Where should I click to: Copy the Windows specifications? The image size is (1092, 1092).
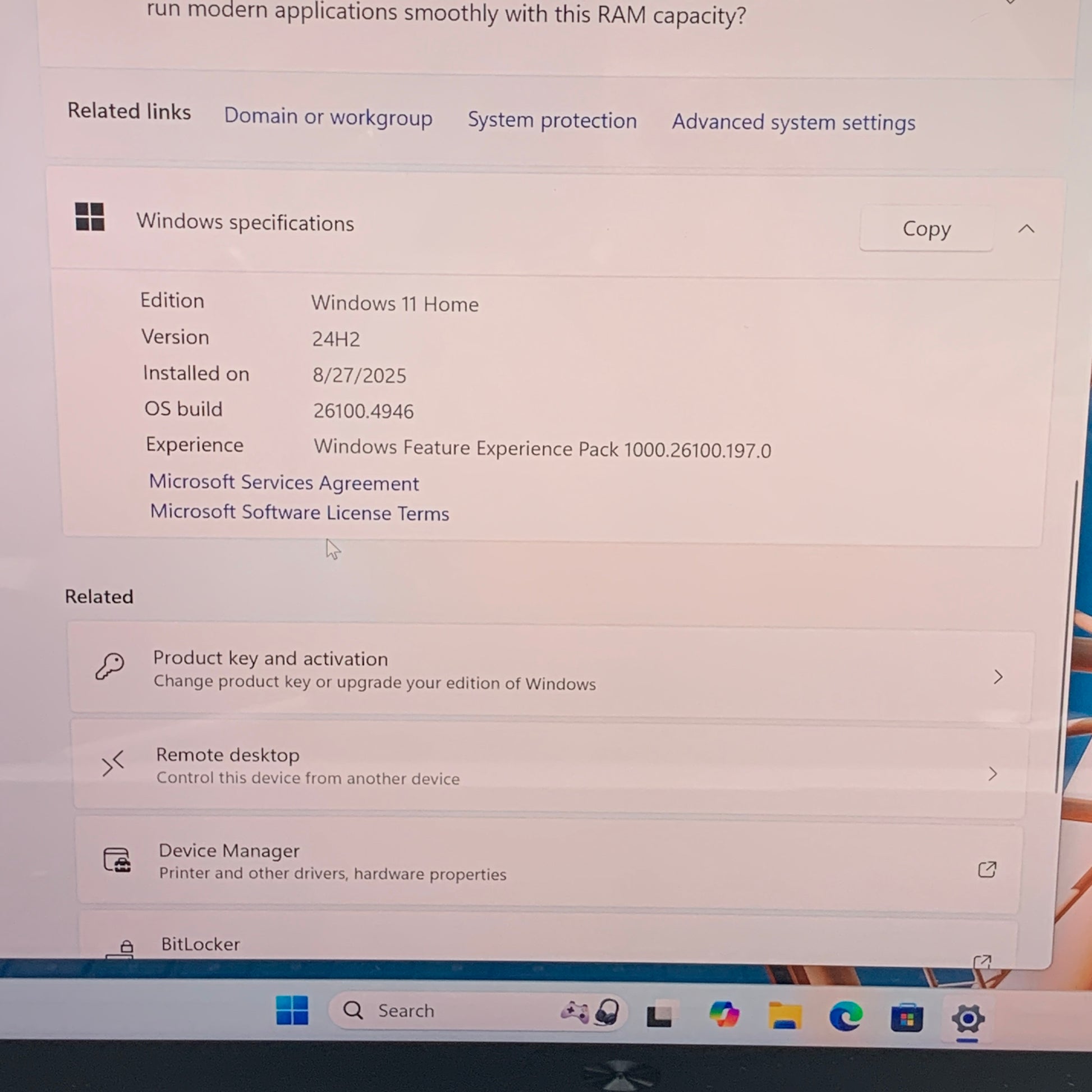click(926, 228)
